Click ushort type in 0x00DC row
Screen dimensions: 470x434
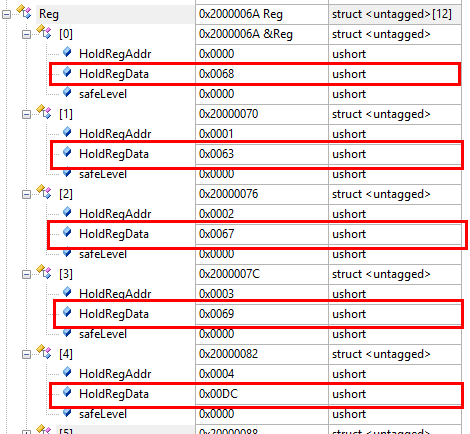(x=349, y=394)
